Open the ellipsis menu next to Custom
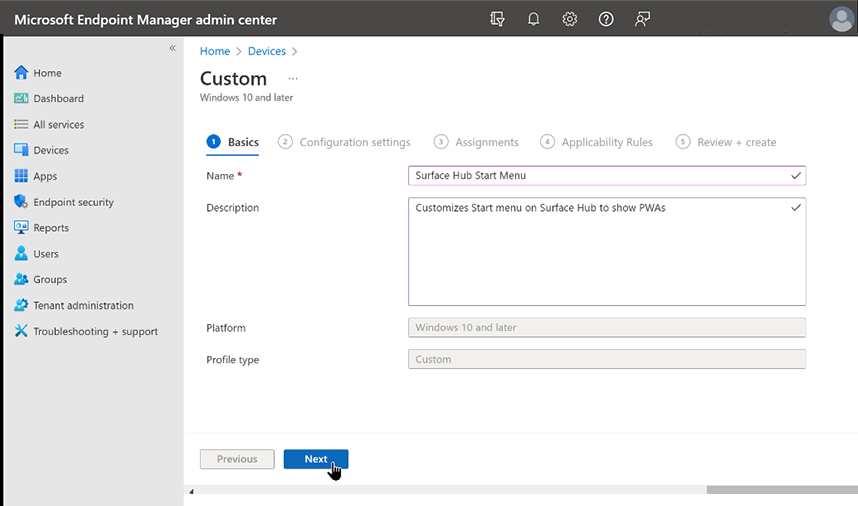 (293, 79)
